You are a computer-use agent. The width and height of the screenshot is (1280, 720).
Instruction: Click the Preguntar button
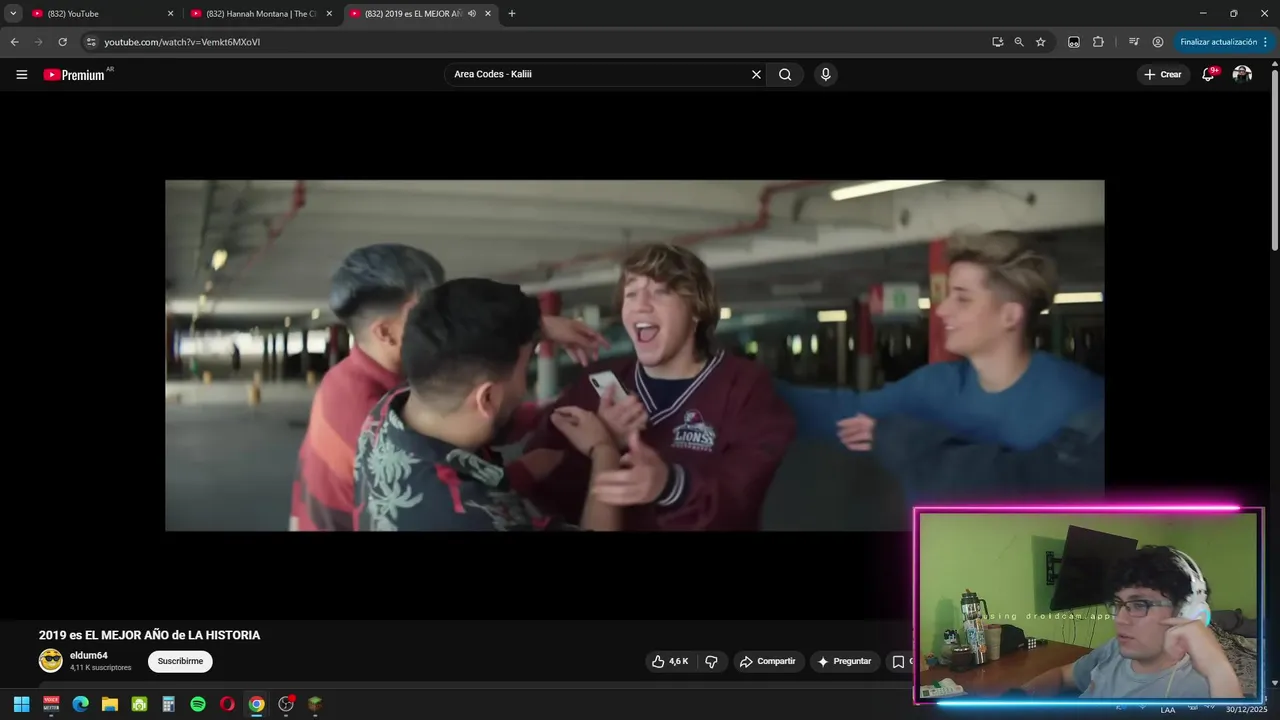coord(844,661)
